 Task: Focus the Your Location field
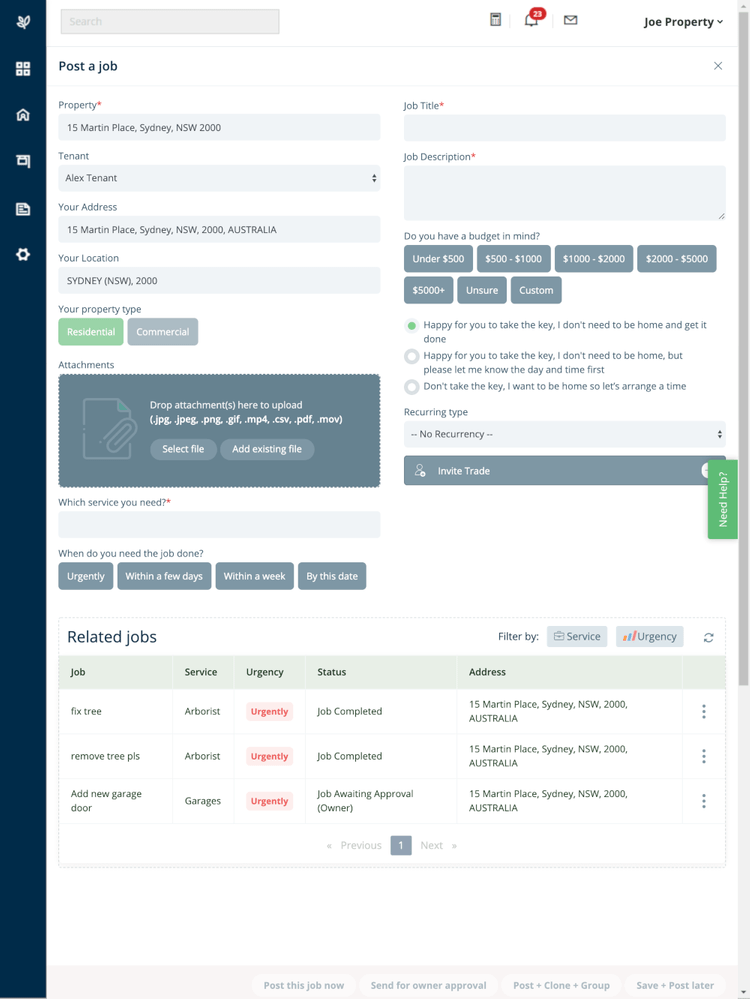[219, 280]
